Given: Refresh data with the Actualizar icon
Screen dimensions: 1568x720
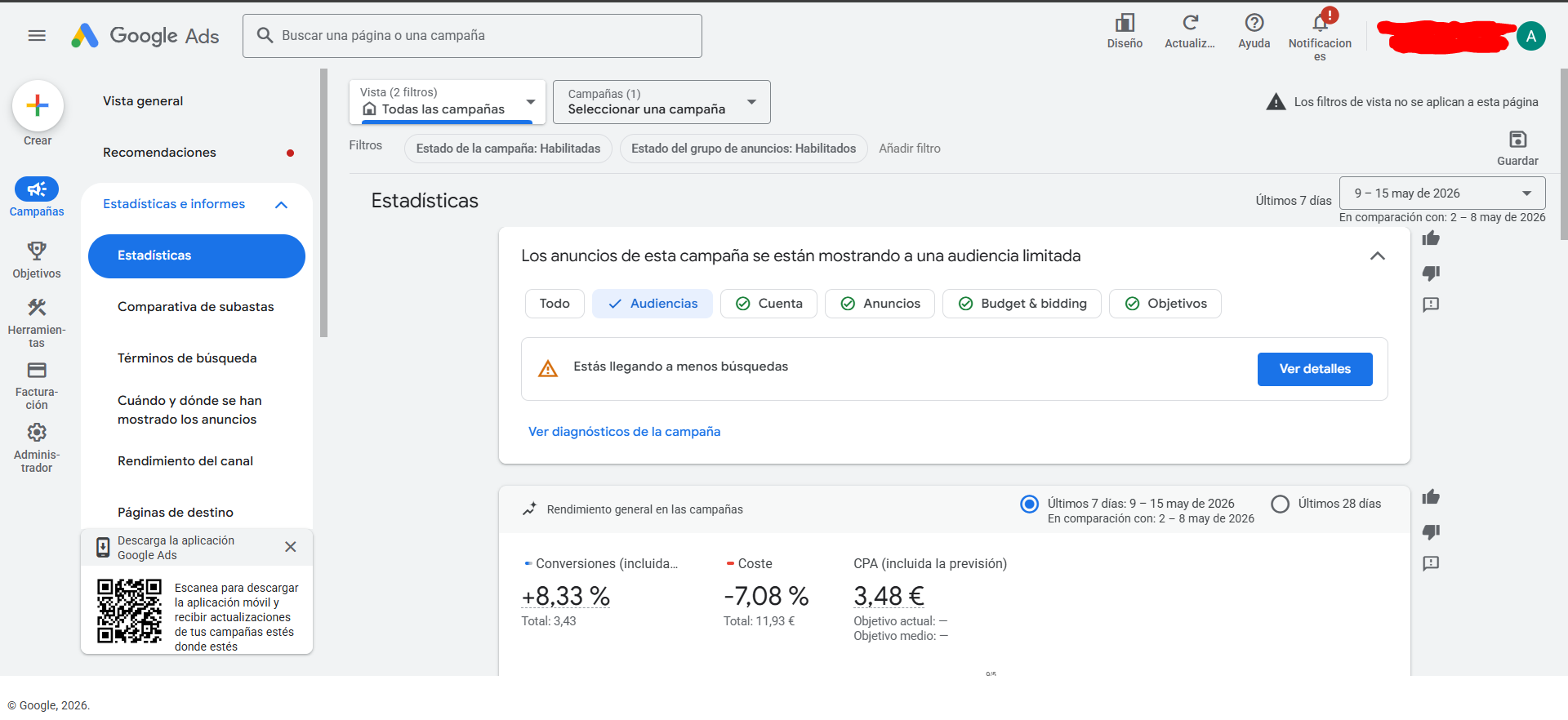Looking at the screenshot, I should (x=1190, y=23).
